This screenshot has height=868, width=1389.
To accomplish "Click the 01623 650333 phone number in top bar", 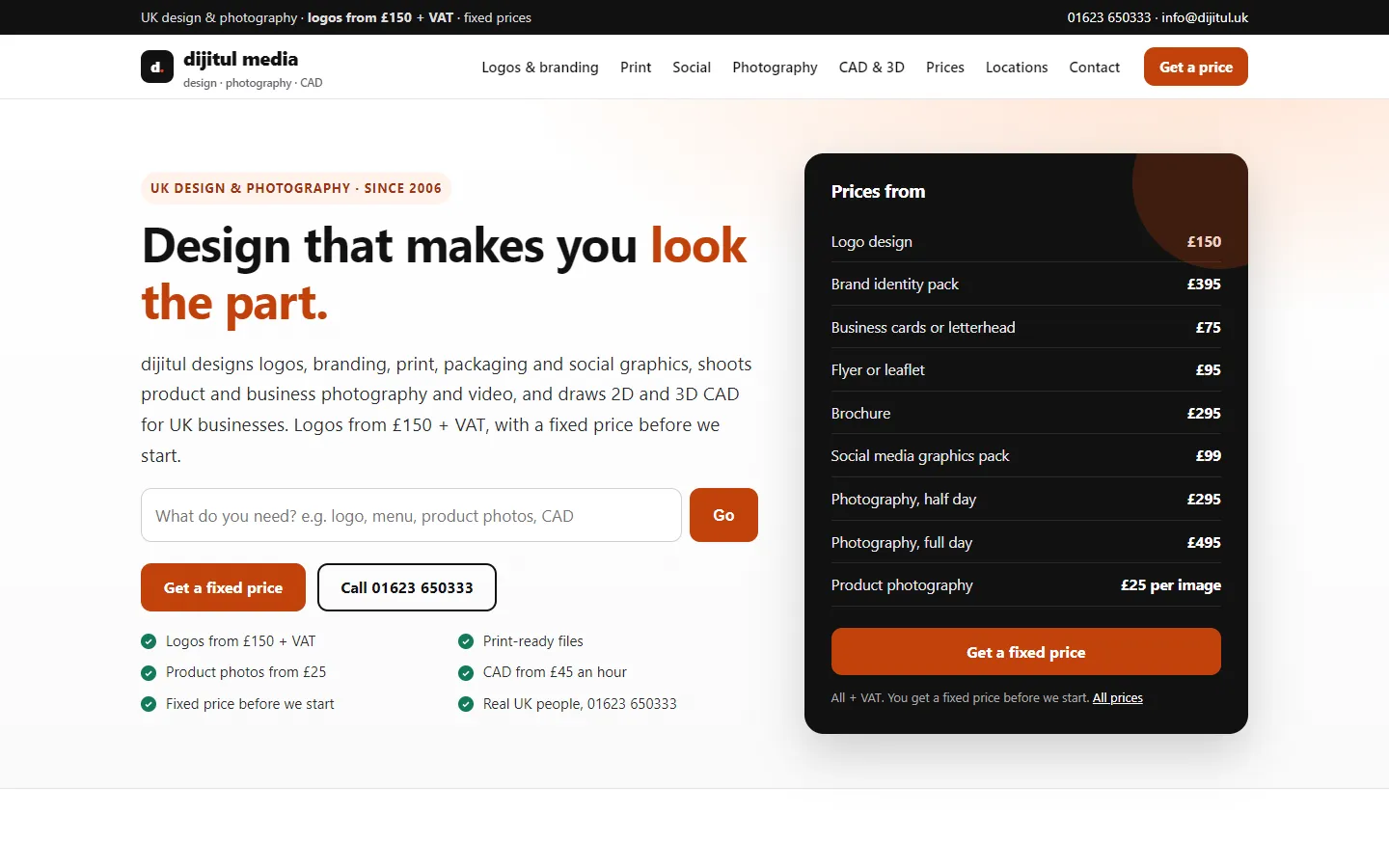I will tap(1109, 17).
